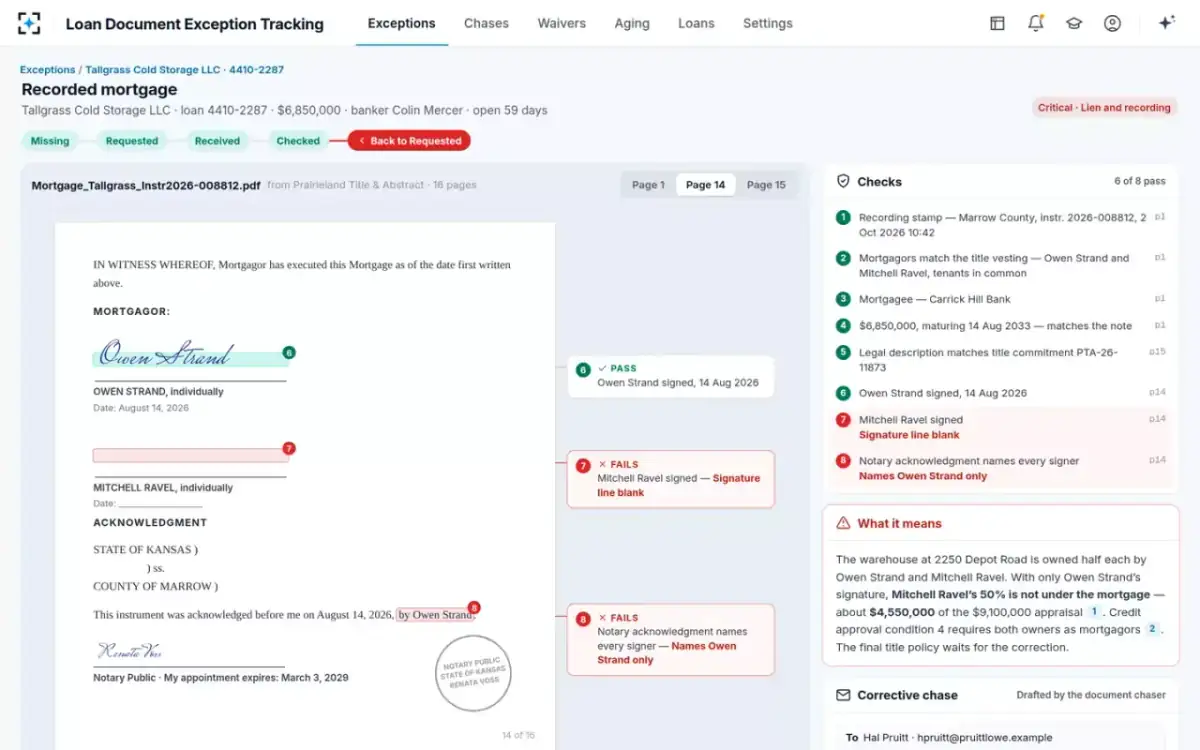Click the warning triangle beside What it means
1200x750 pixels.
click(x=843, y=523)
